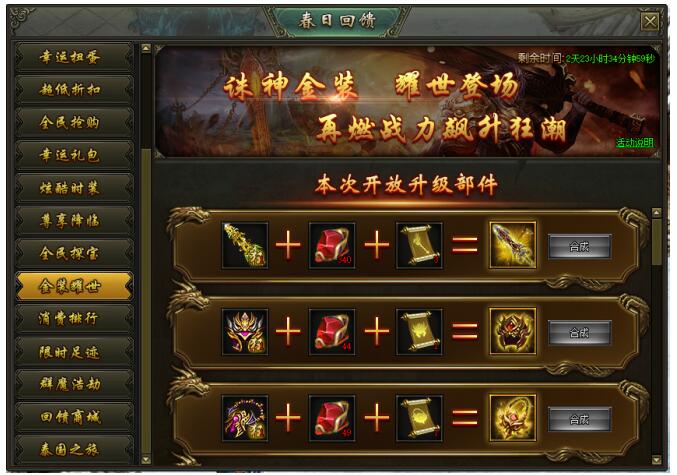Click the recipe list scroll up arrow
Image resolution: width=677 pixels, height=475 pixels.
pyautogui.click(x=656, y=212)
